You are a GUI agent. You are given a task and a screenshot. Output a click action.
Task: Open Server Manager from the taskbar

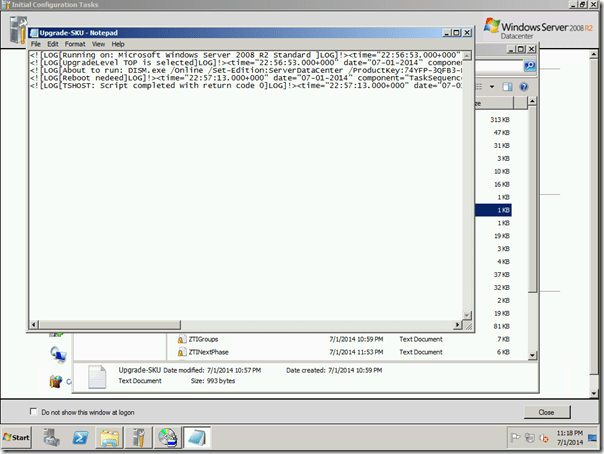51,439
